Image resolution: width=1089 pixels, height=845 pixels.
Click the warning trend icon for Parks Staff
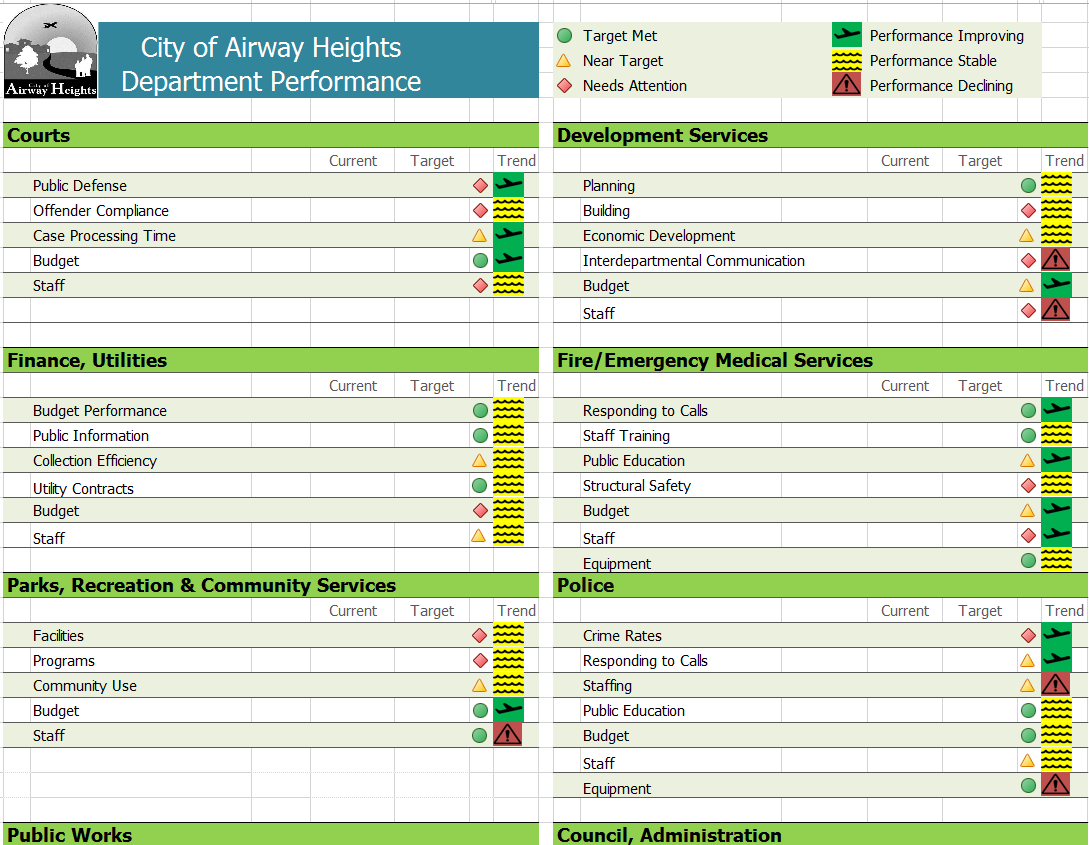(508, 735)
